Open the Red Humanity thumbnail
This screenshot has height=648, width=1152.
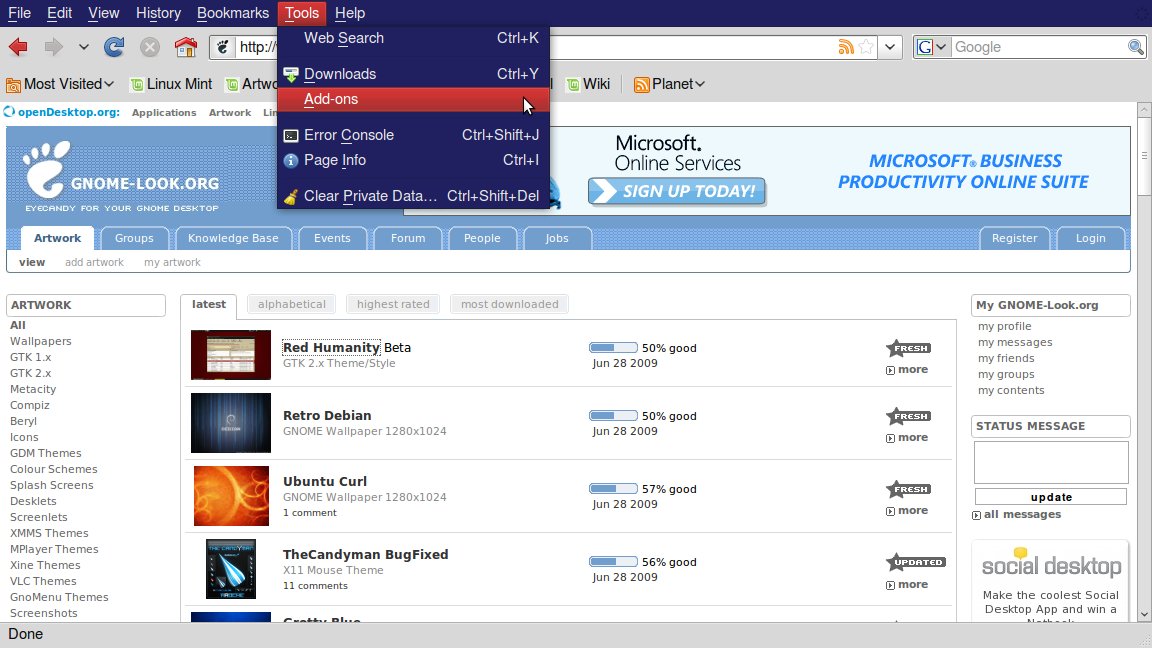point(231,355)
